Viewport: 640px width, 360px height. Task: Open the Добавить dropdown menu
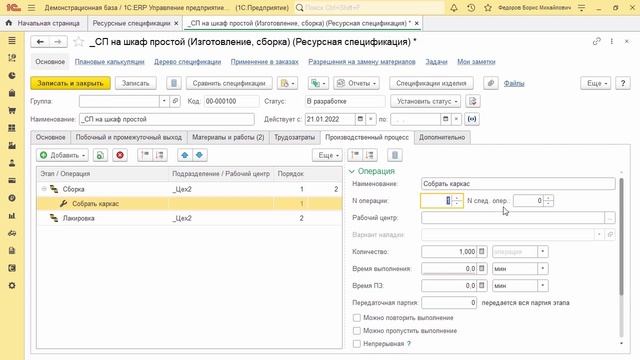(62, 155)
